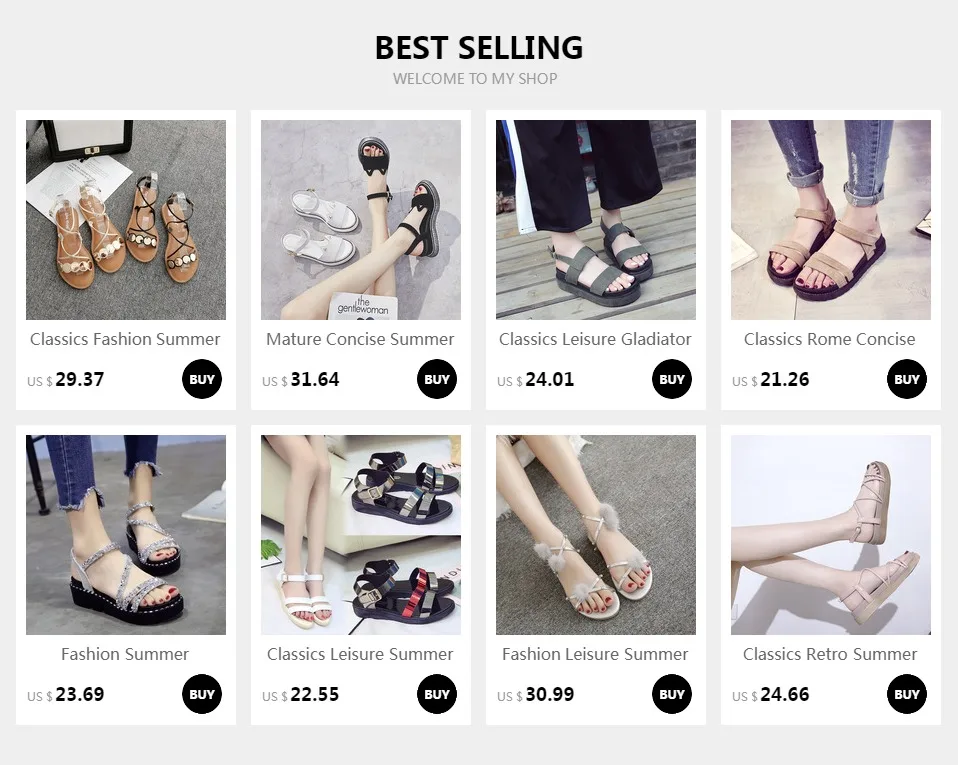Click BUY button for $21.26 sandals
This screenshot has width=958, height=765.
pyautogui.click(x=907, y=379)
